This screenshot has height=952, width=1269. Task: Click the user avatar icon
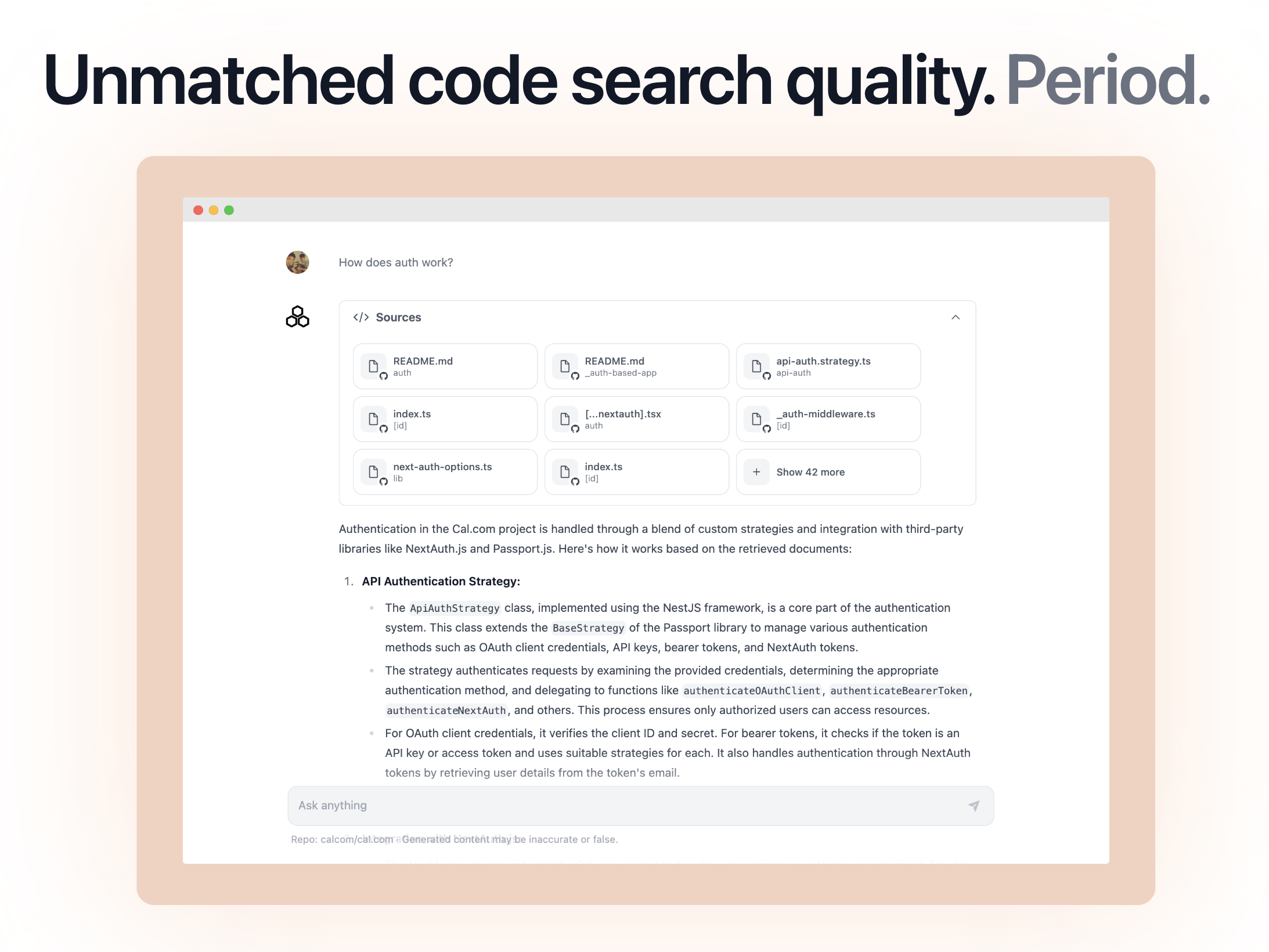pyautogui.click(x=298, y=263)
